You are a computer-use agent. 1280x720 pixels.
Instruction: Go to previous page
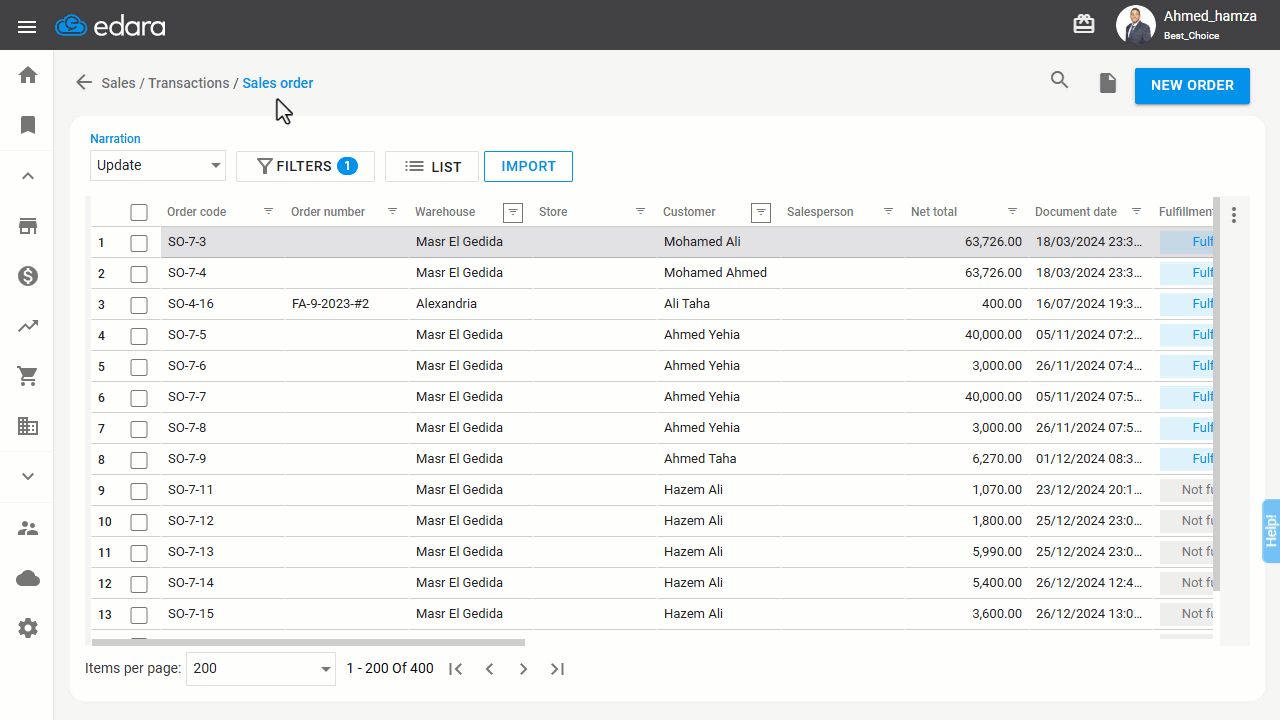[489, 669]
